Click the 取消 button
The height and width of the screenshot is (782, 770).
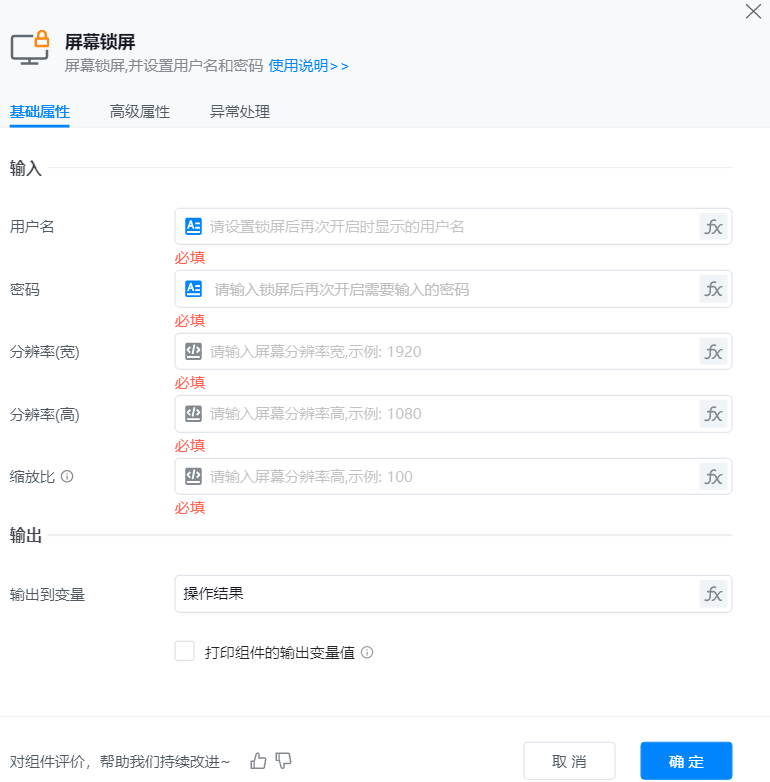(x=569, y=761)
